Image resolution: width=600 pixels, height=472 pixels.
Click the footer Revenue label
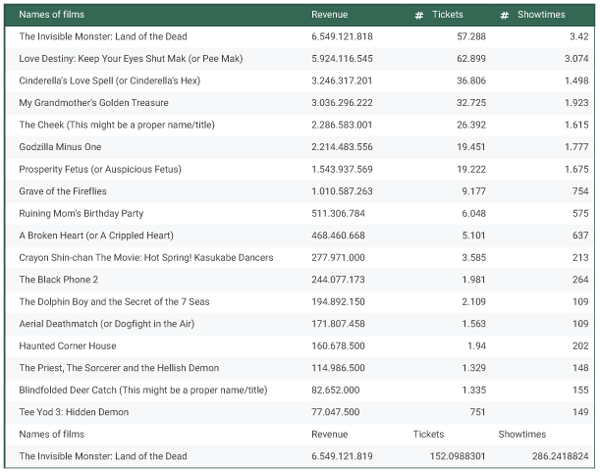[330, 434]
